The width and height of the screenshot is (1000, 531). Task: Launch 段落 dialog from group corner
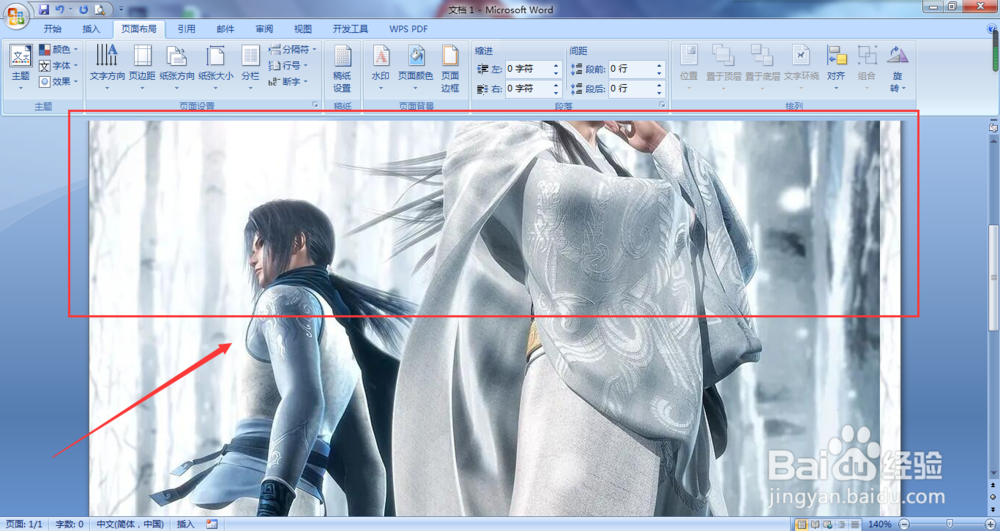(662, 105)
